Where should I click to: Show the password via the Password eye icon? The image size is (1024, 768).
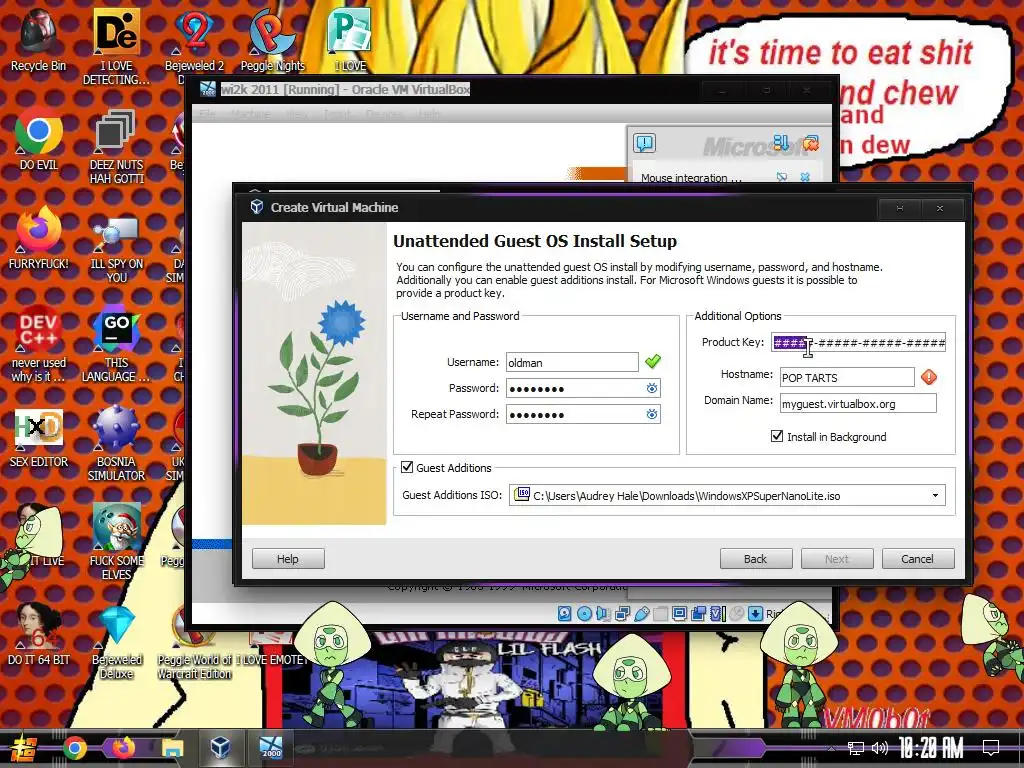coord(652,389)
